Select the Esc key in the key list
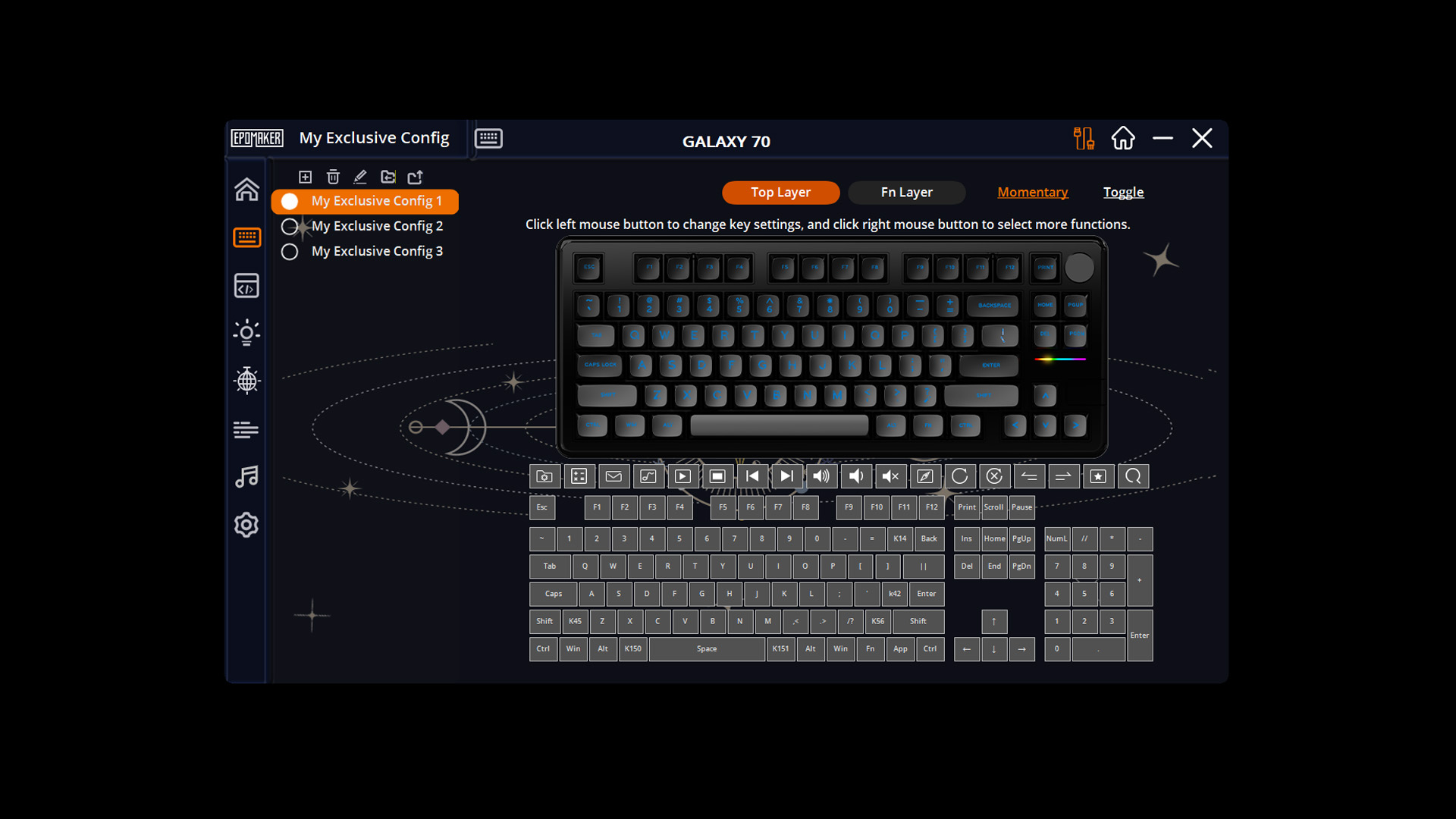 542,507
